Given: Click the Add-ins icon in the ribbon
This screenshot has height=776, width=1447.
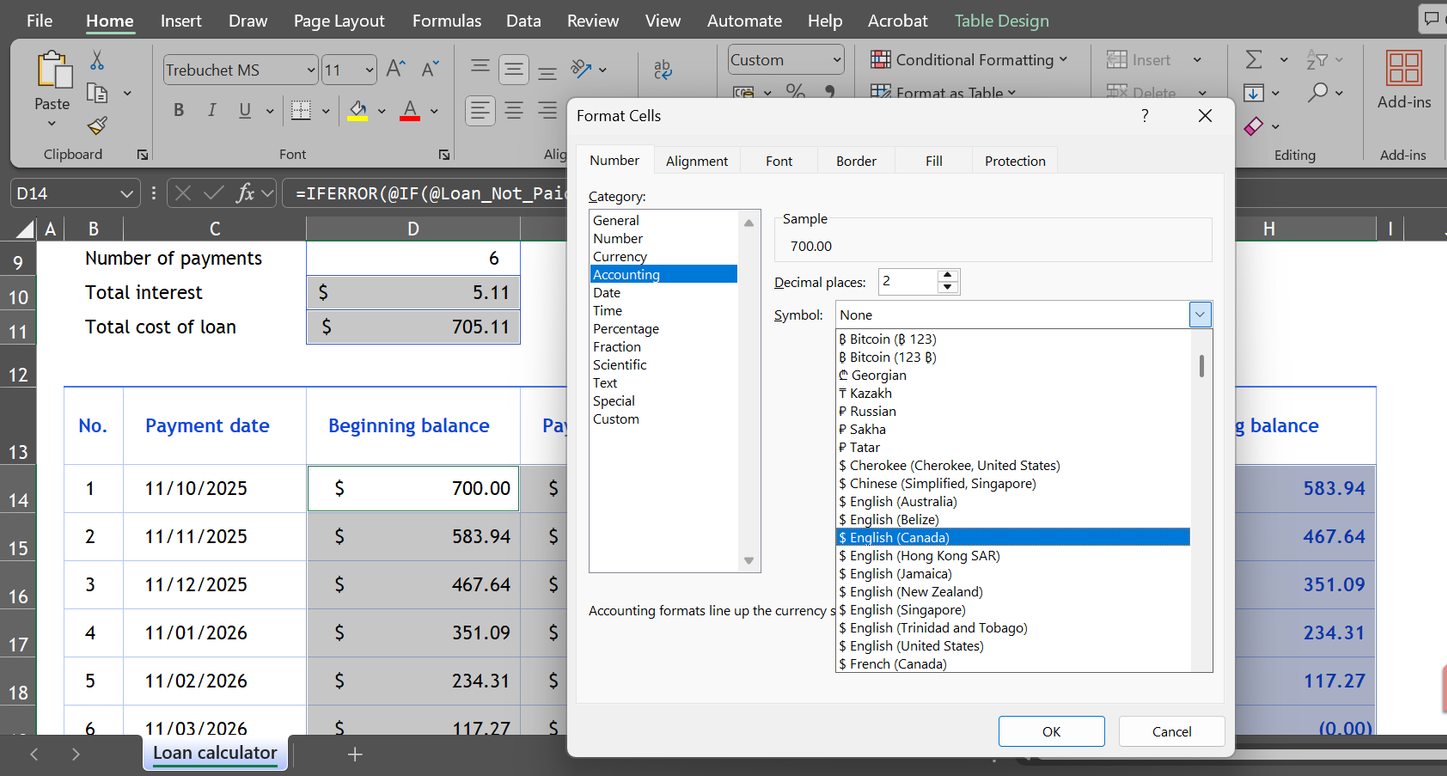Looking at the screenshot, I should 1404,70.
